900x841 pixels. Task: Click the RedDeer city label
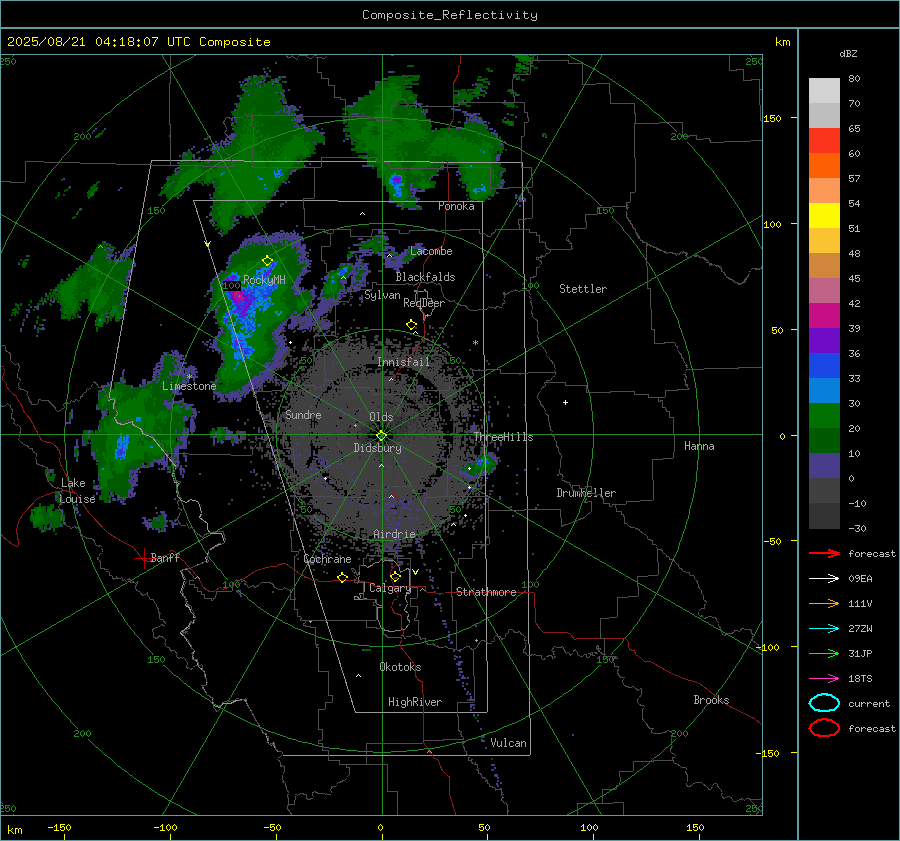pyautogui.click(x=424, y=303)
